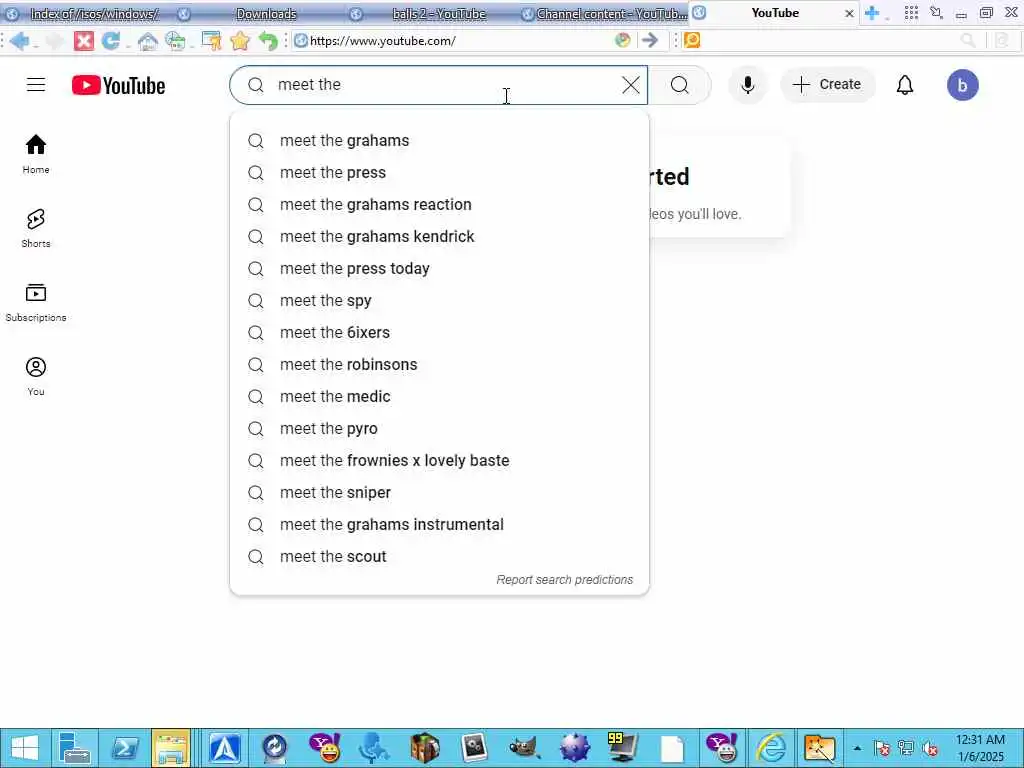Viewport: 1024px width, 768px height.
Task: Close the active YouTube tab
Action: pyautogui.click(x=849, y=13)
